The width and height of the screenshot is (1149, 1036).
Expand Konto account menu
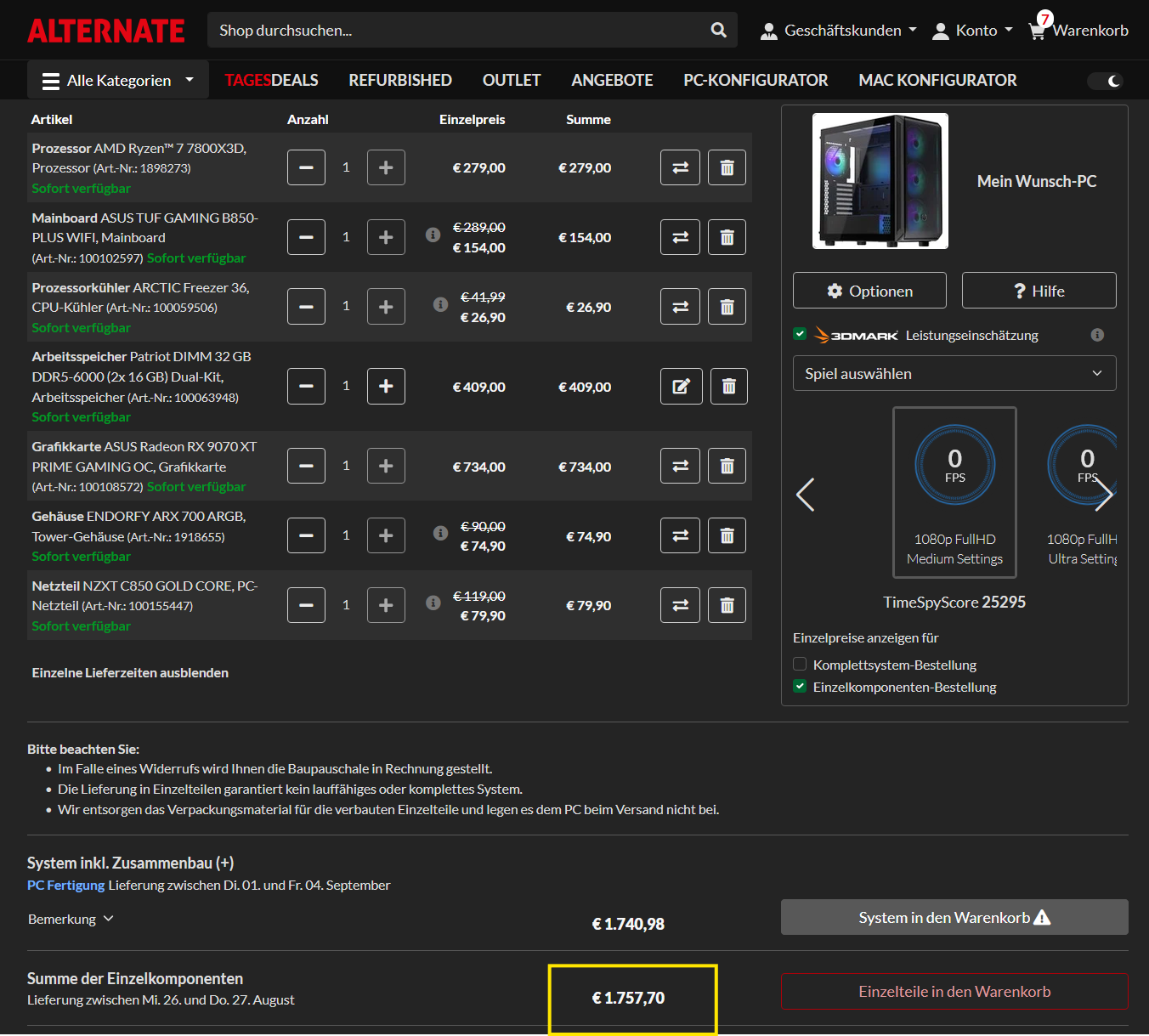click(973, 31)
